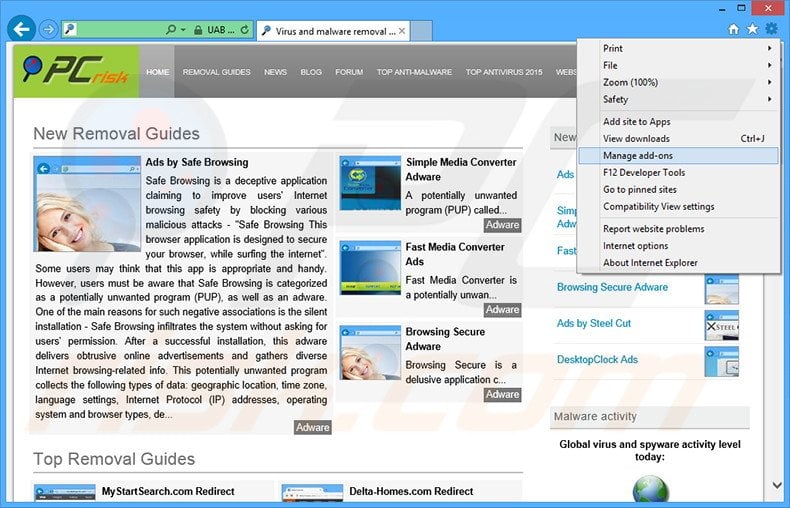Select Add site to Apps
Image resolution: width=790 pixels, height=508 pixels.
click(678, 121)
